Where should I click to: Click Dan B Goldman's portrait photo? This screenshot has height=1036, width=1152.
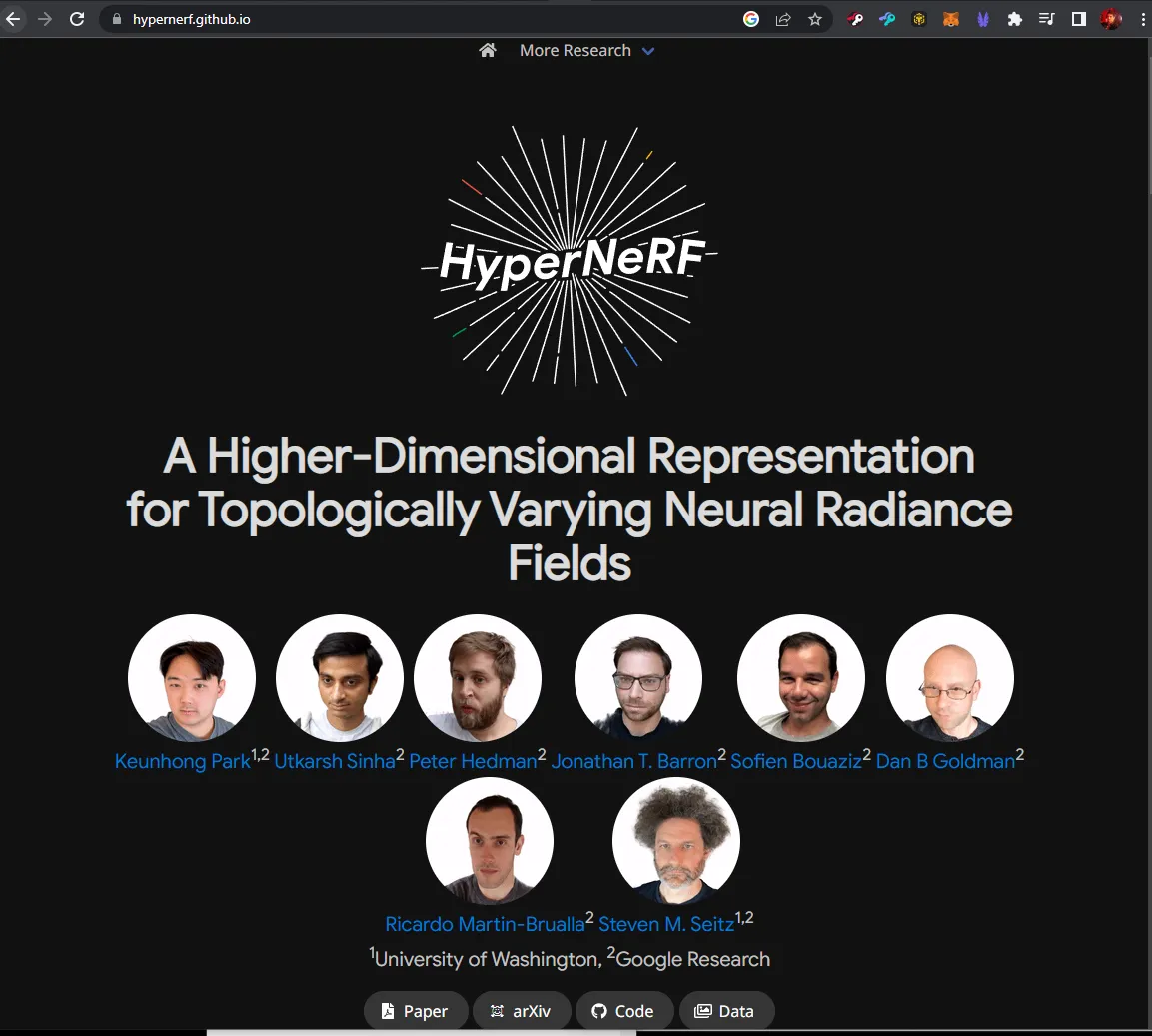950,678
